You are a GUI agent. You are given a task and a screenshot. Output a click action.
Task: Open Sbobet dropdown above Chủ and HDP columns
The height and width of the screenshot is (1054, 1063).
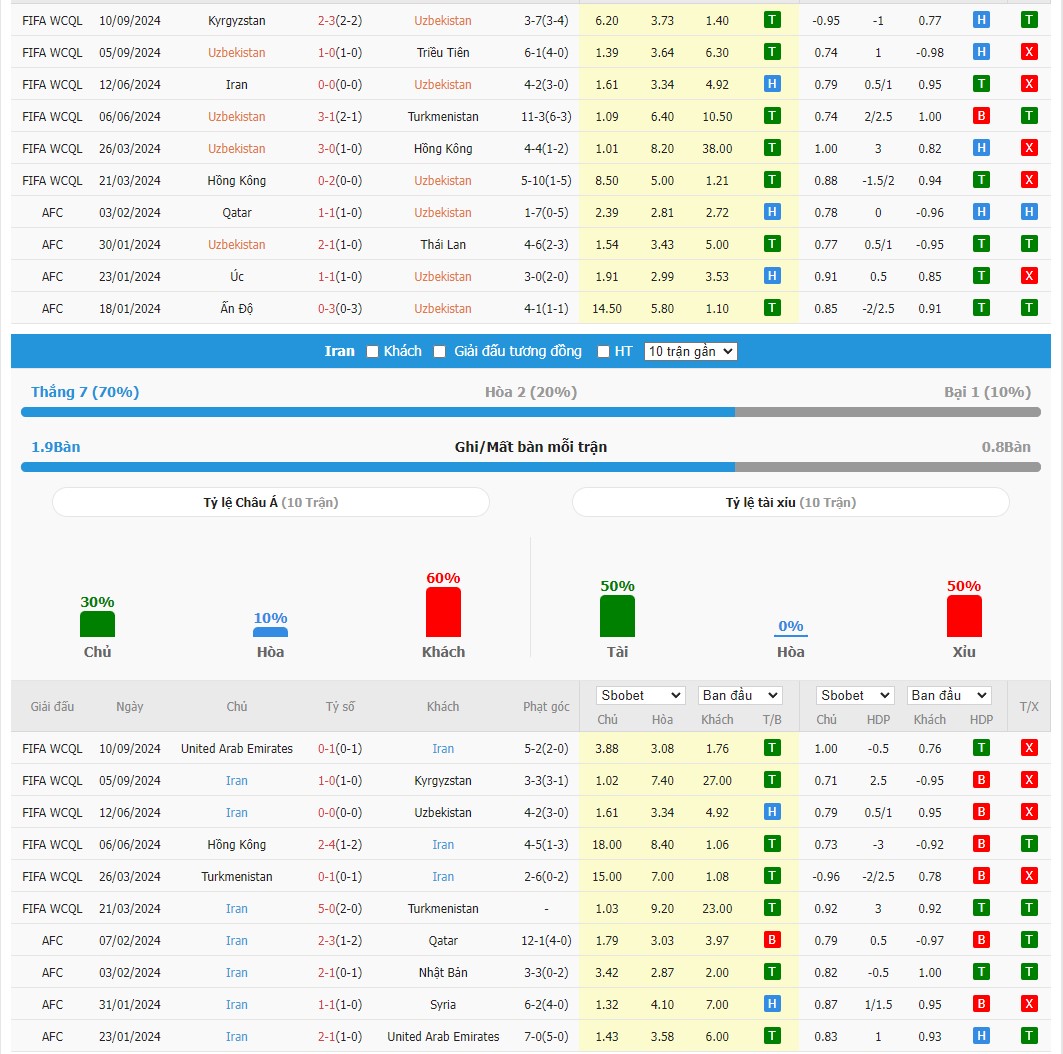pos(855,695)
